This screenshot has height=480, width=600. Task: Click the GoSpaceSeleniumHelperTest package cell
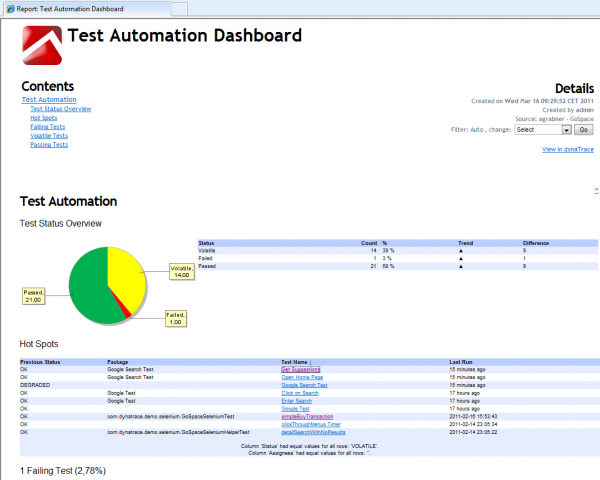(x=178, y=432)
